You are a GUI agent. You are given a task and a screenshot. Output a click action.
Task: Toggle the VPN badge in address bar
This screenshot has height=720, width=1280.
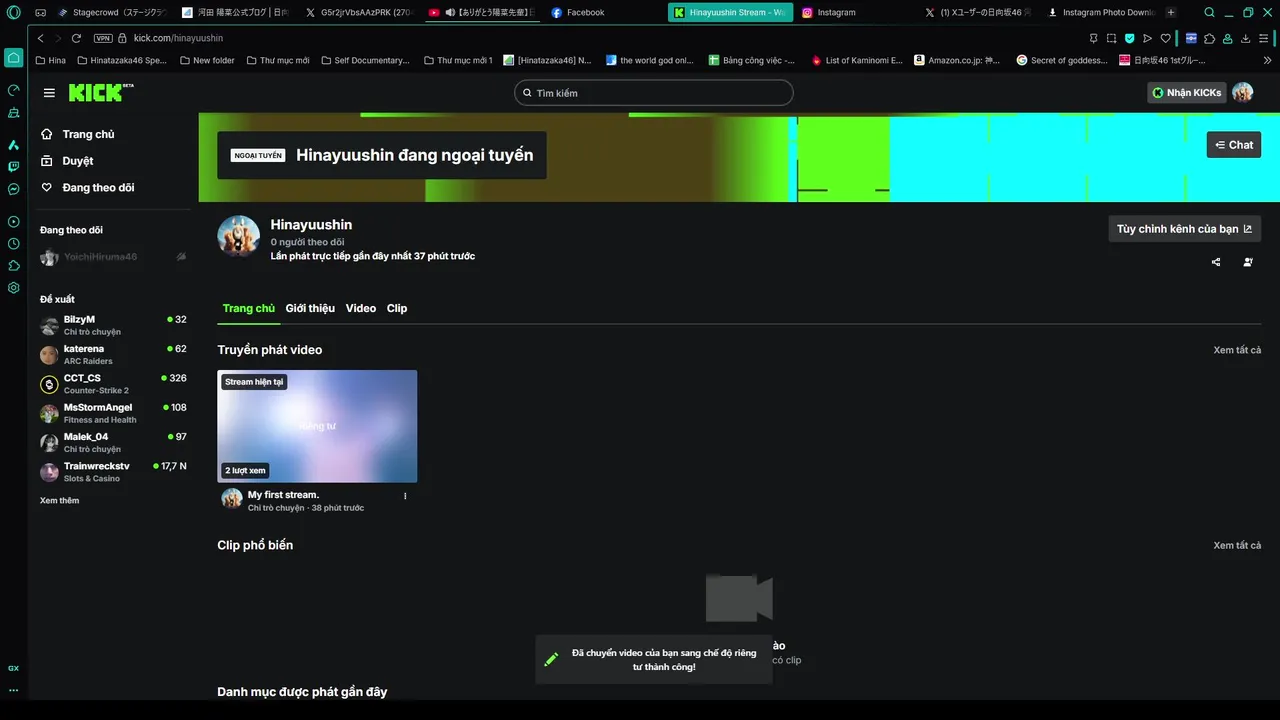click(x=102, y=38)
